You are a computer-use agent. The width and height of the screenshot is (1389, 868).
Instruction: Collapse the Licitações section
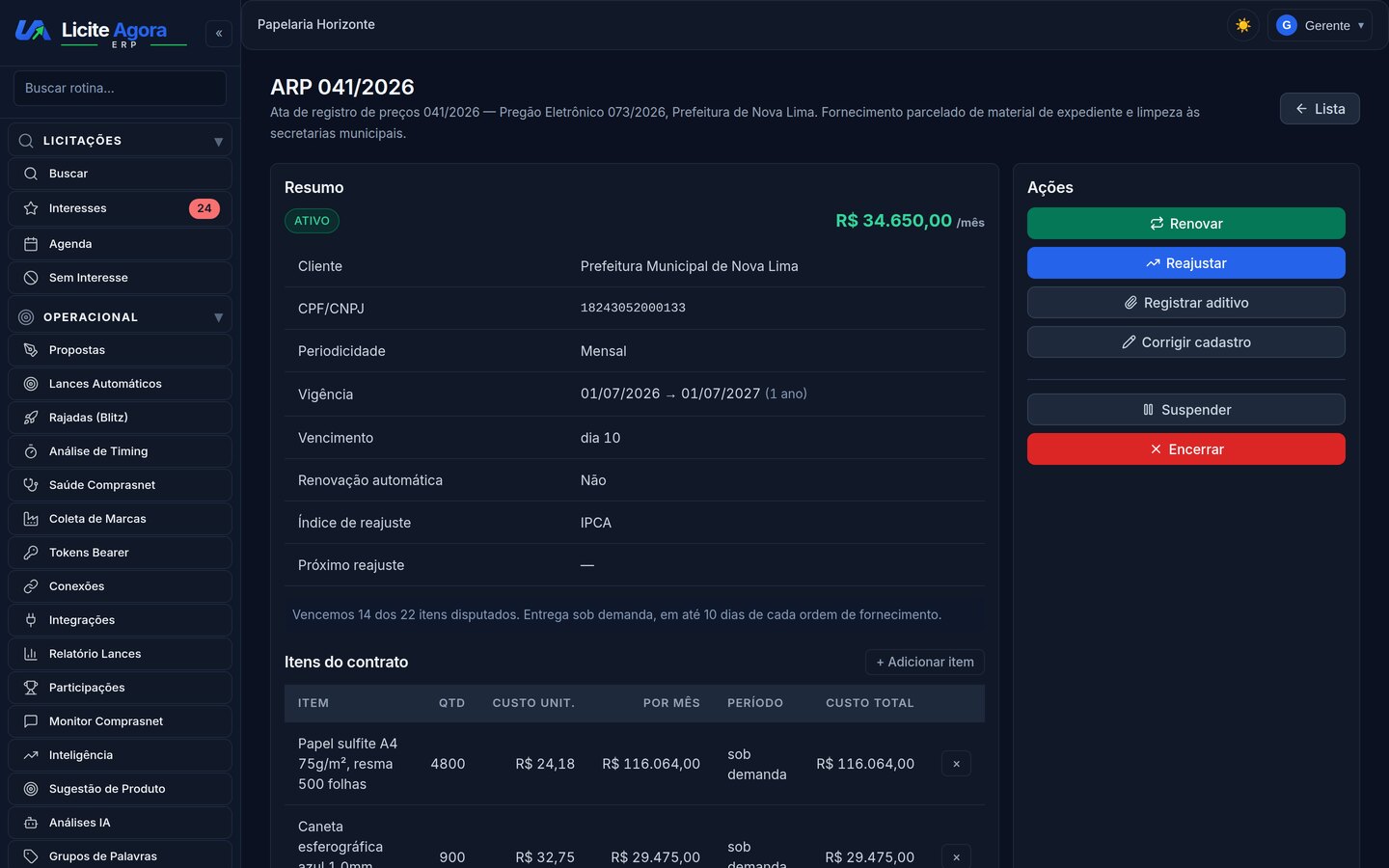point(120,141)
